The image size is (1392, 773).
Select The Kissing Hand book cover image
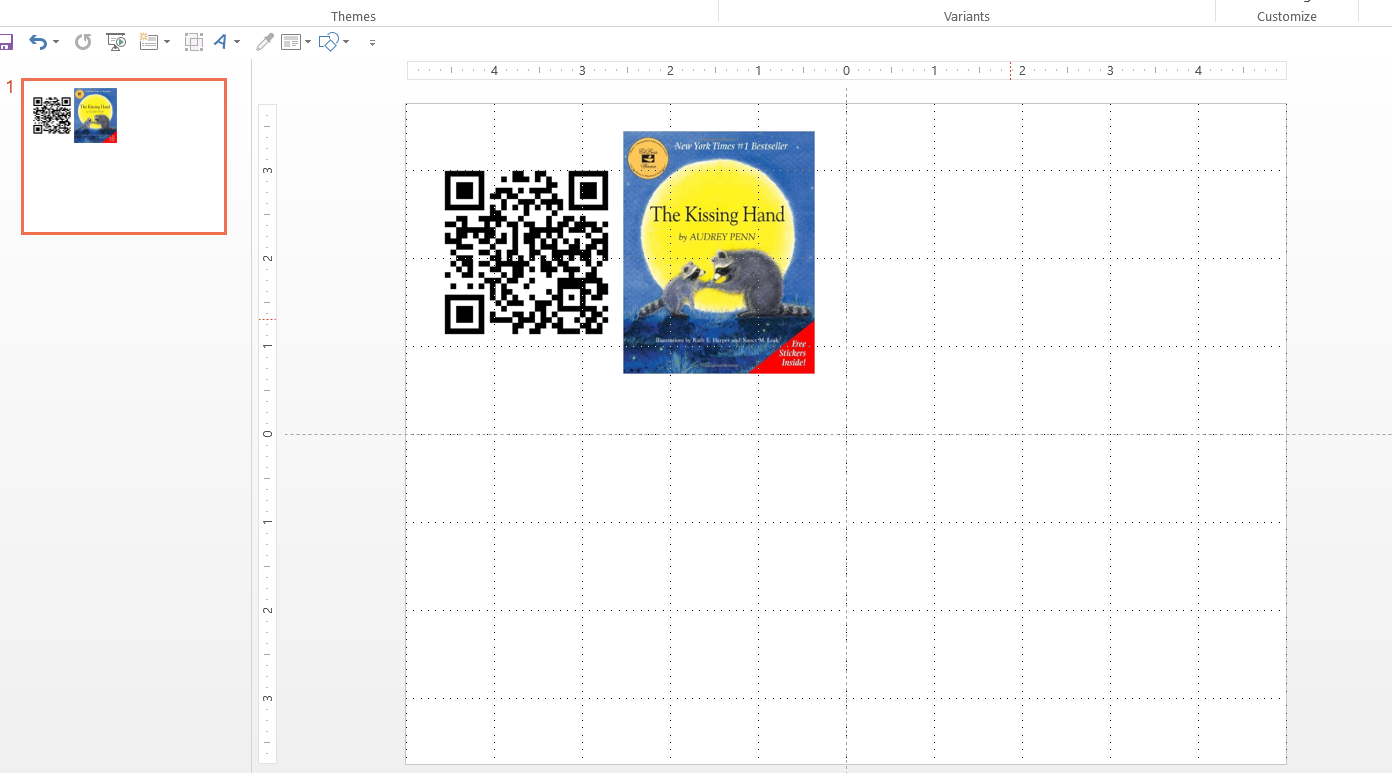pyautogui.click(x=718, y=252)
